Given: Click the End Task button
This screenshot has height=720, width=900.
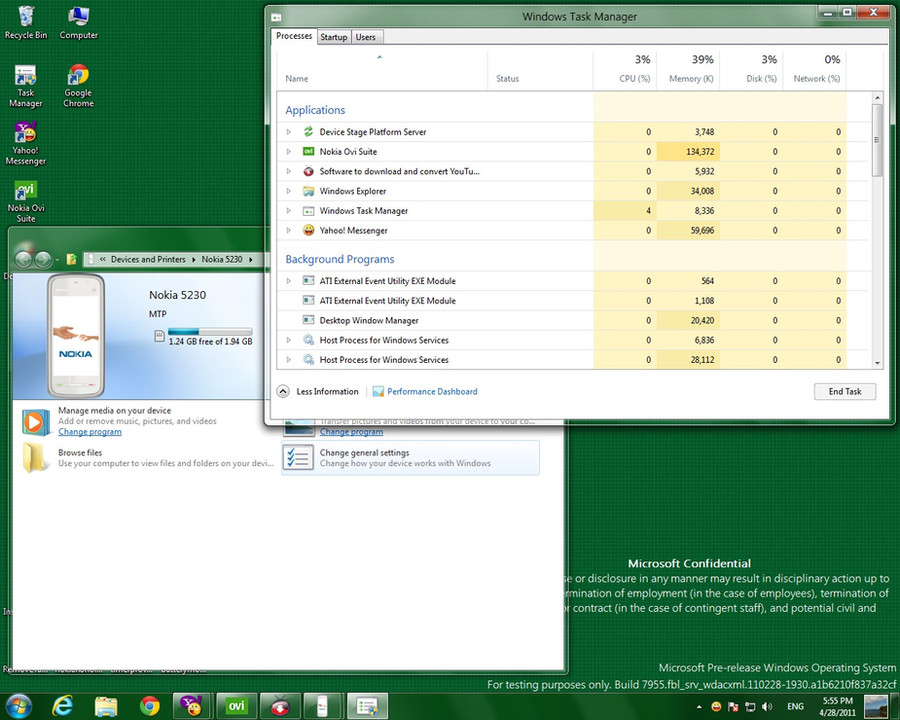Looking at the screenshot, I should [845, 392].
